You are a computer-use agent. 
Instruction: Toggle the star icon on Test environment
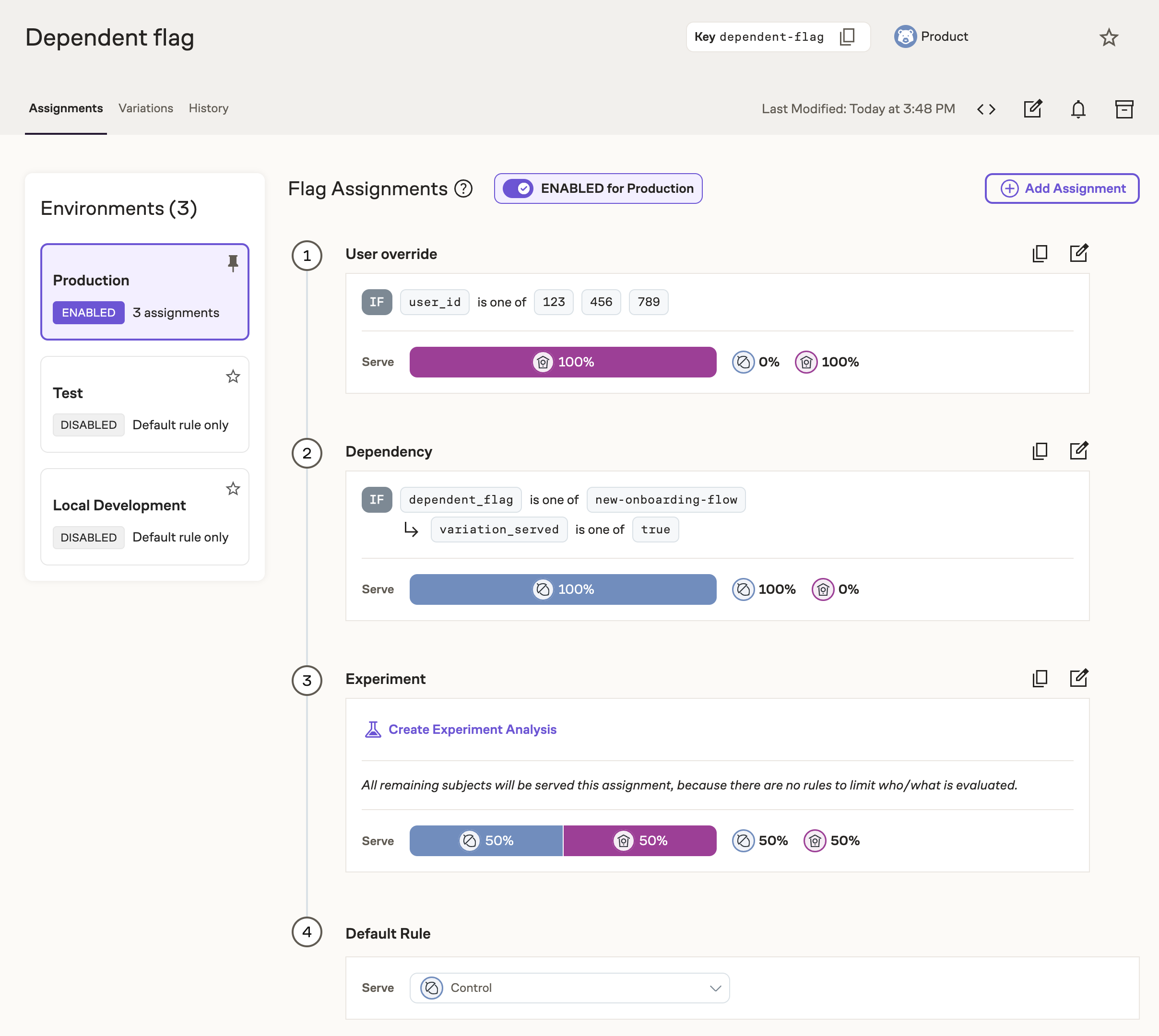coord(233,377)
